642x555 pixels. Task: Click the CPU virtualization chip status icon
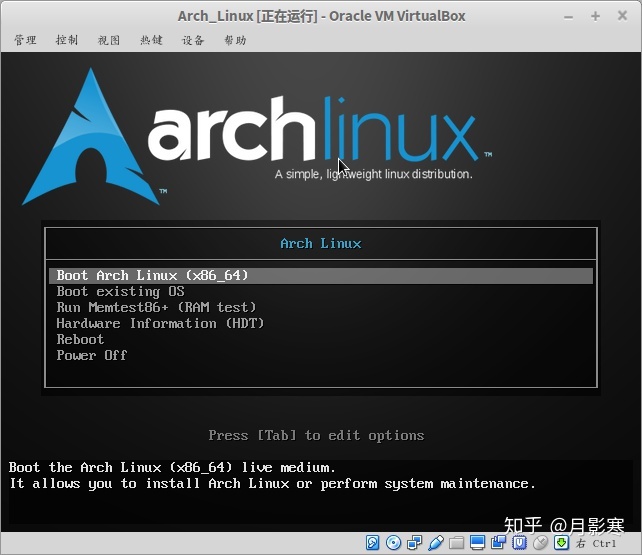[519, 543]
